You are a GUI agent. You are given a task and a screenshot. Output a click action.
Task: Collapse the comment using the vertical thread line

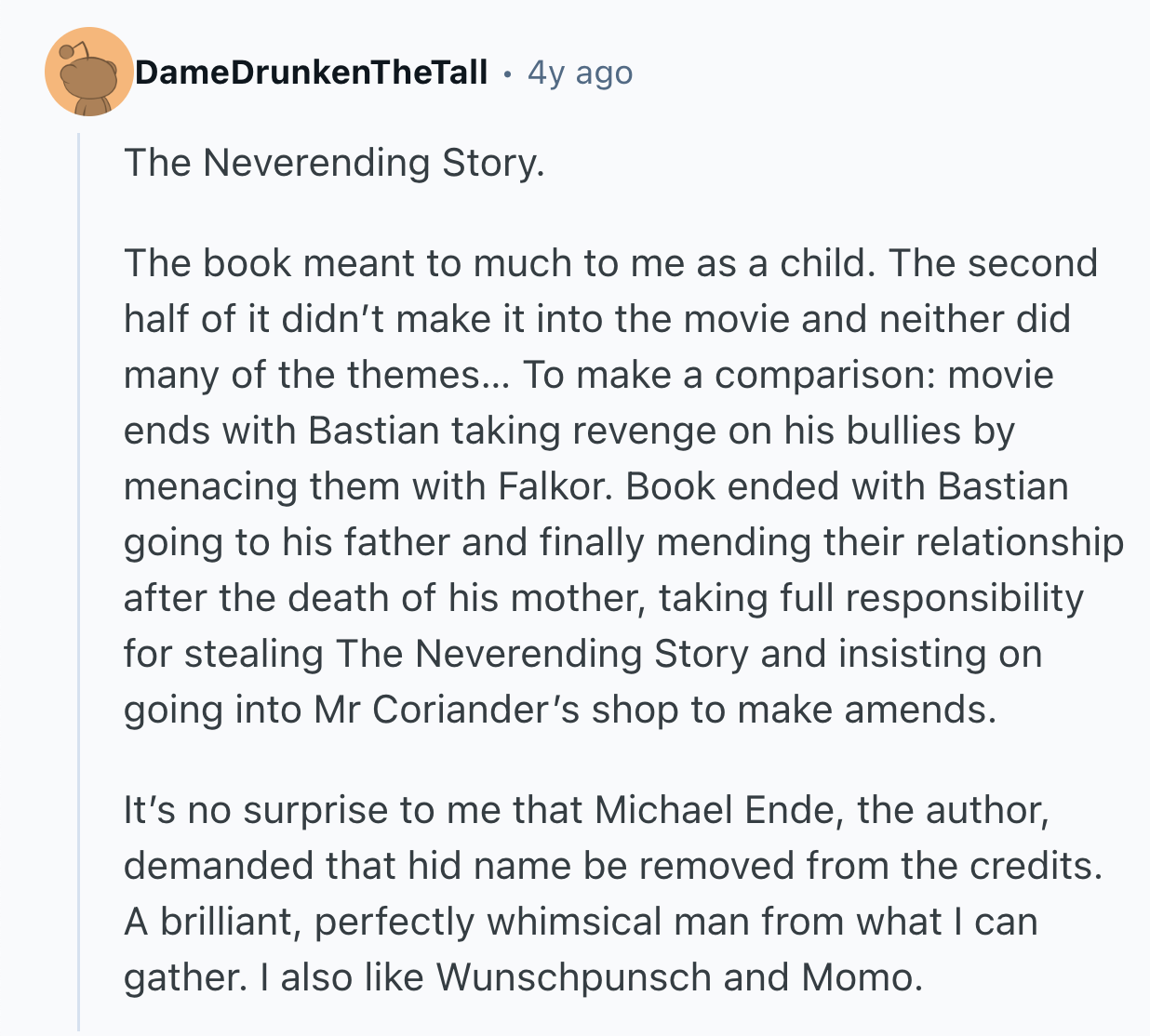point(79,577)
